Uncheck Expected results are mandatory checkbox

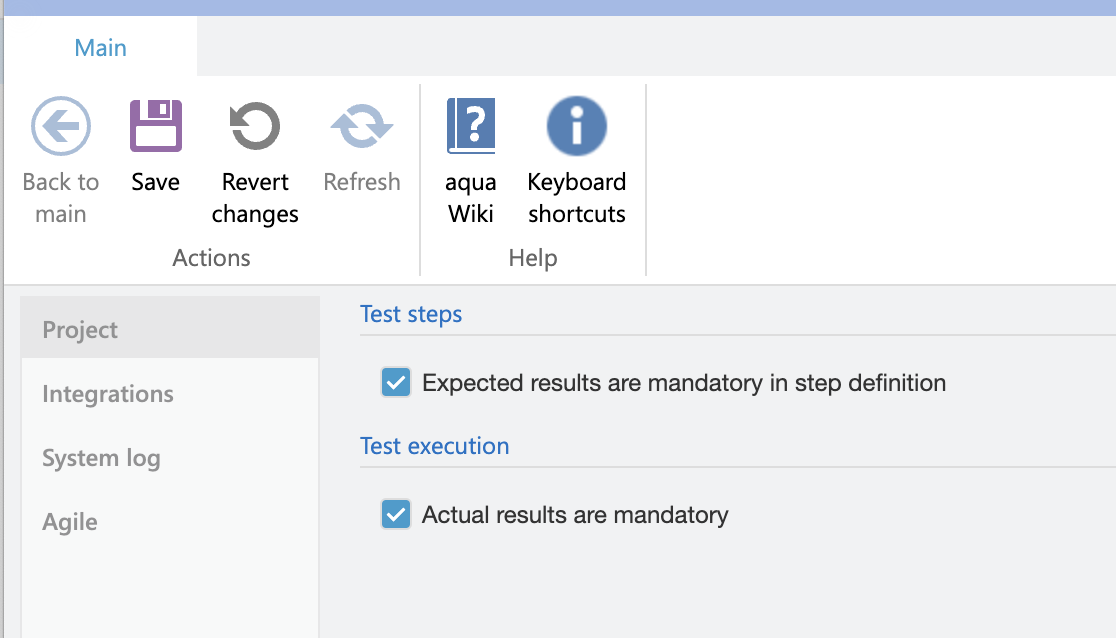pyautogui.click(x=396, y=382)
